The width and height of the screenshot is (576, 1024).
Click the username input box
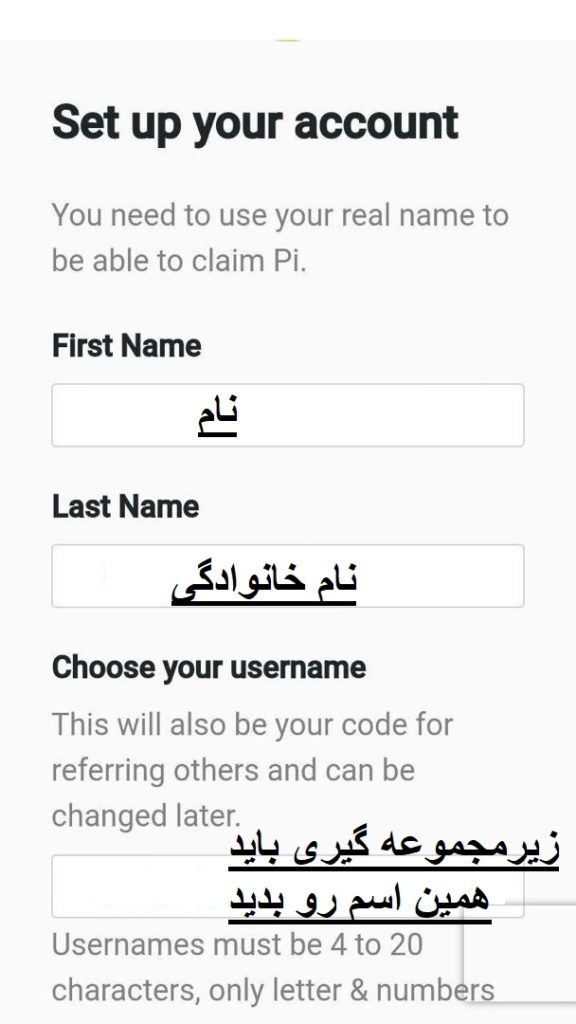[x=288, y=886]
